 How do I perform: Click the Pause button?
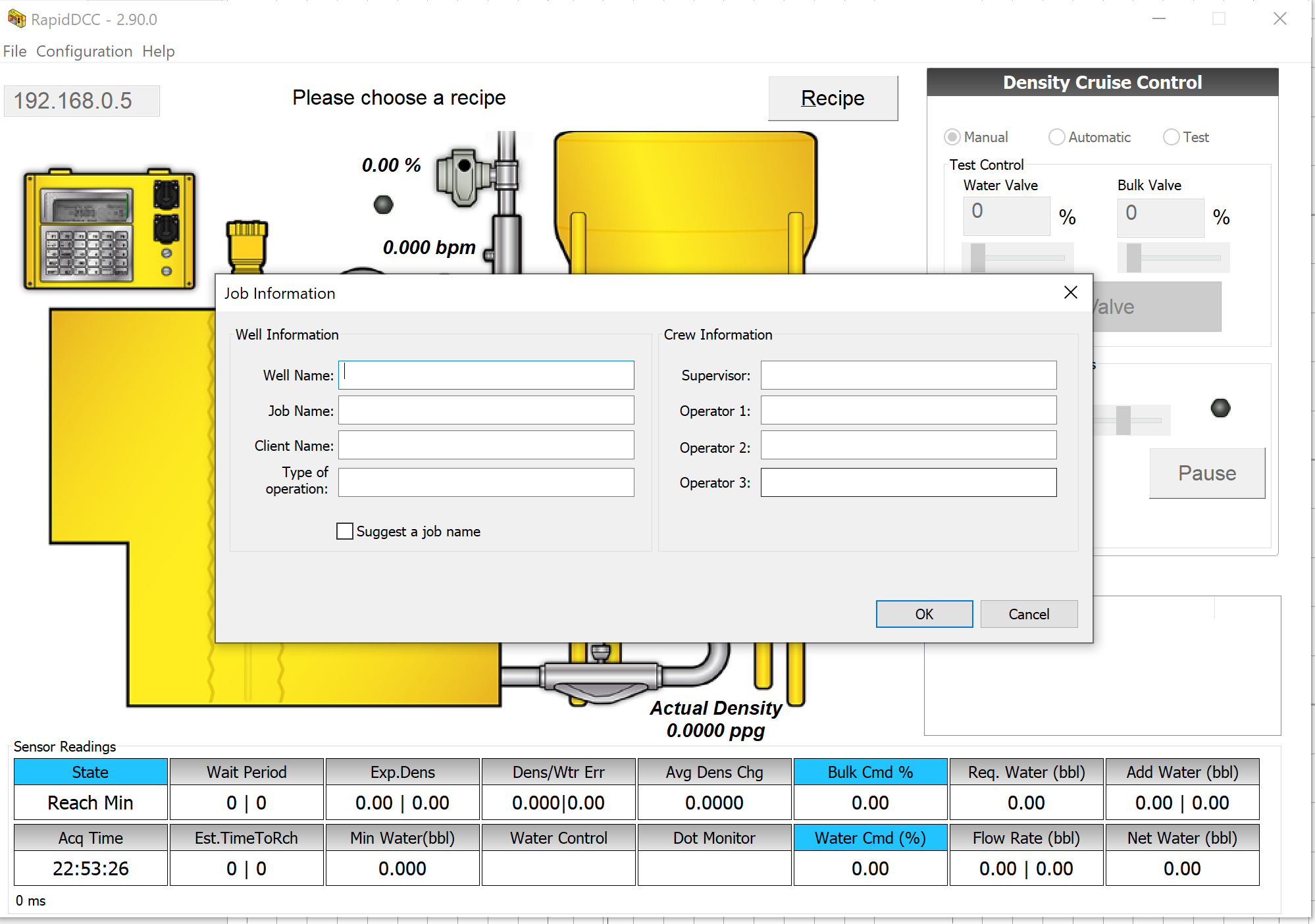(x=1207, y=473)
